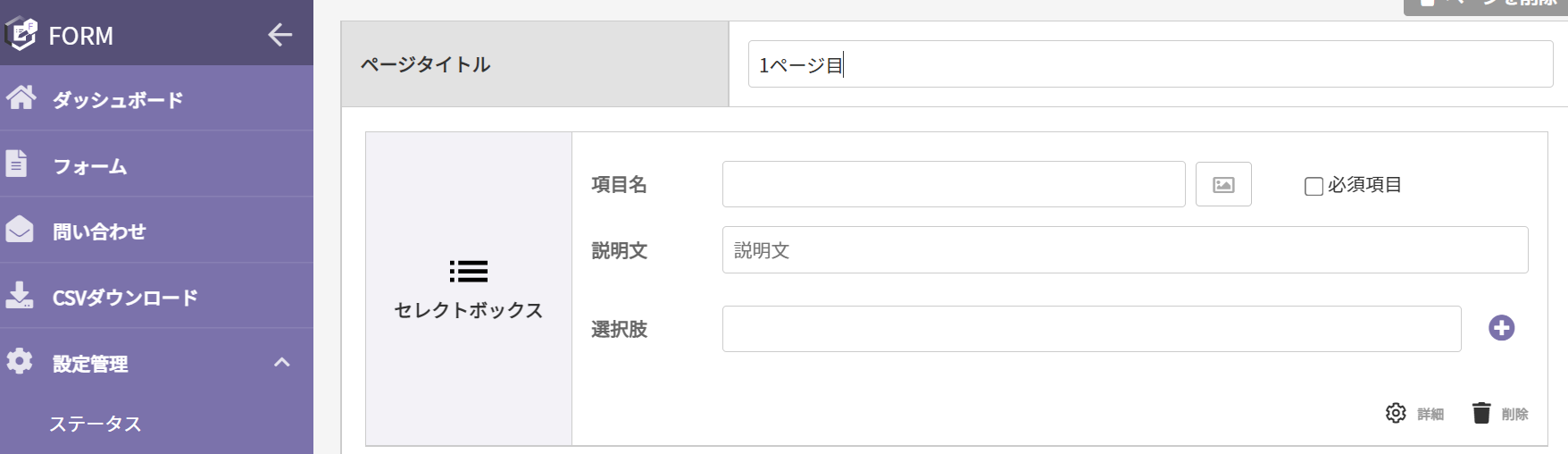Add a choice with the plus icon
1568x454 pixels.
1501,328
